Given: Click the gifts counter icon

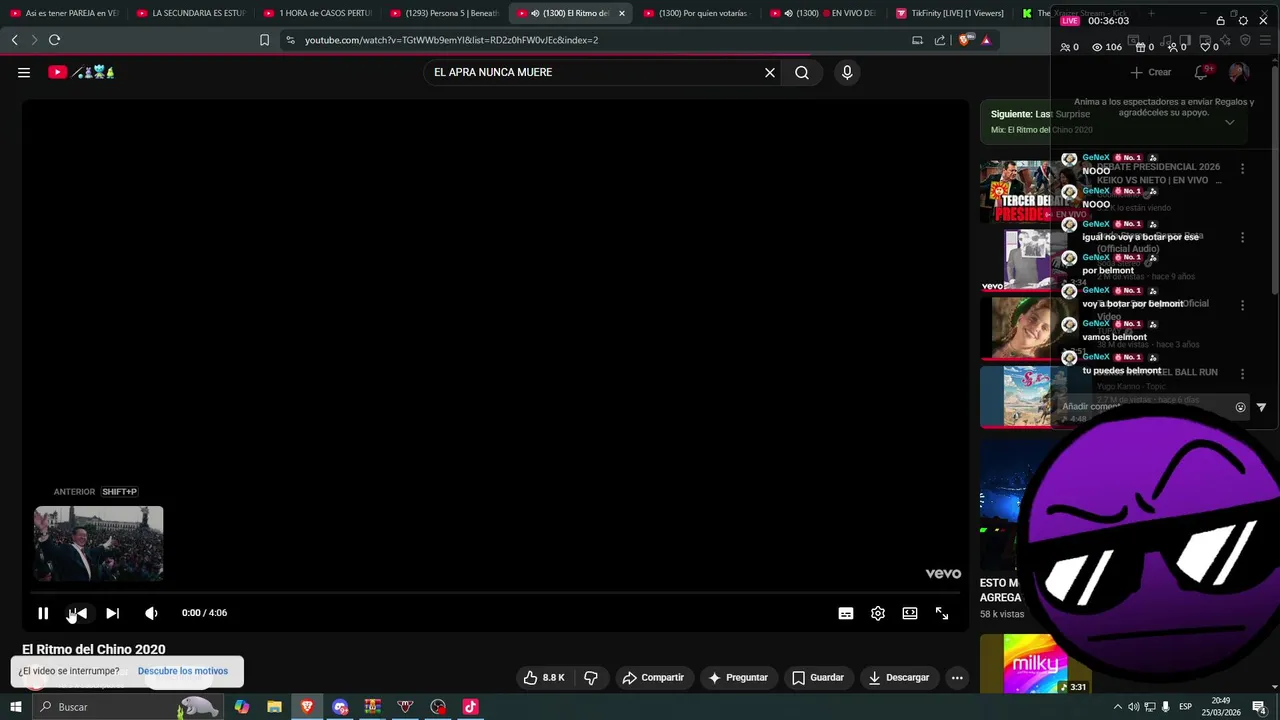Looking at the screenshot, I should [x=1140, y=47].
